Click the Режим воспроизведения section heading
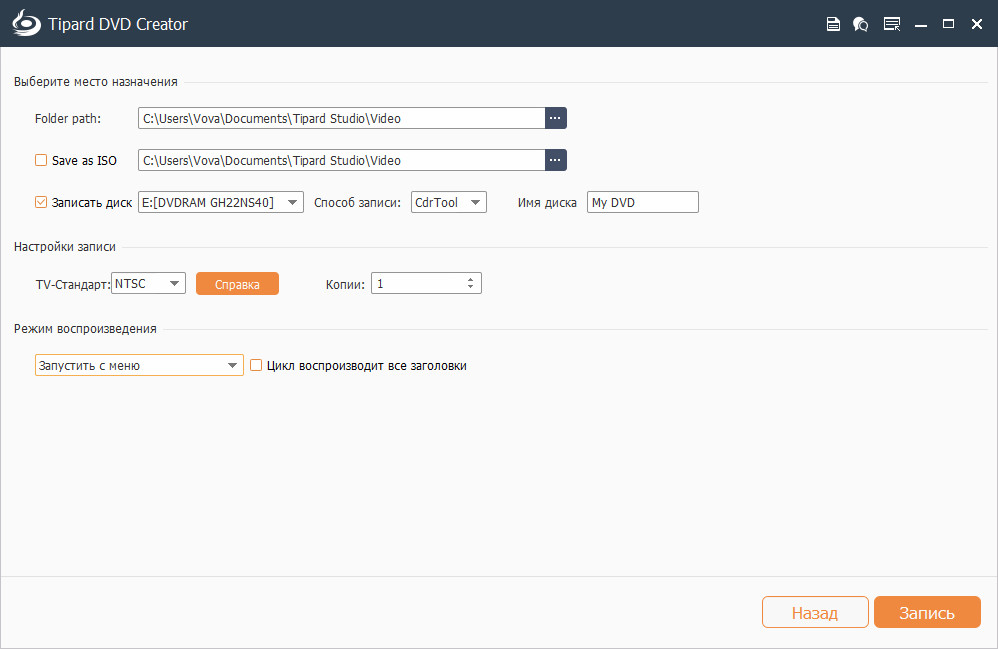The height and width of the screenshot is (649, 998). 85,329
